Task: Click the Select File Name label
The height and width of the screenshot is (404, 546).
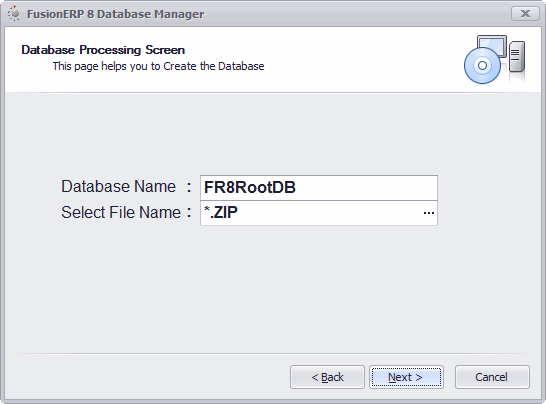Action: coord(121,212)
